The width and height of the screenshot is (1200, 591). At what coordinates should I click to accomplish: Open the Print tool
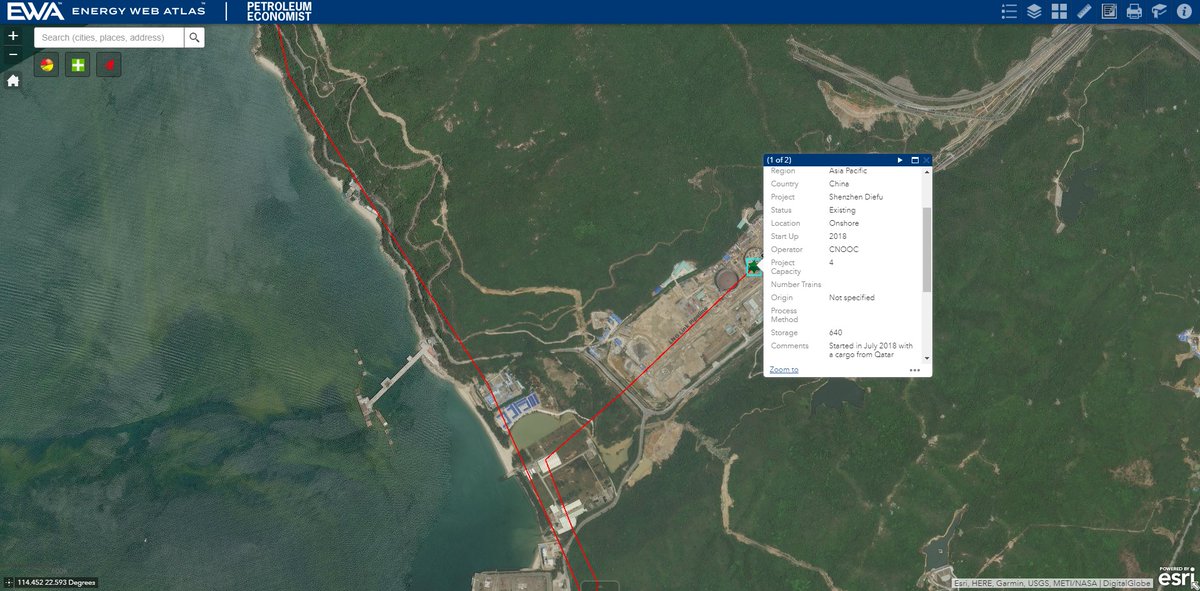(x=1134, y=11)
